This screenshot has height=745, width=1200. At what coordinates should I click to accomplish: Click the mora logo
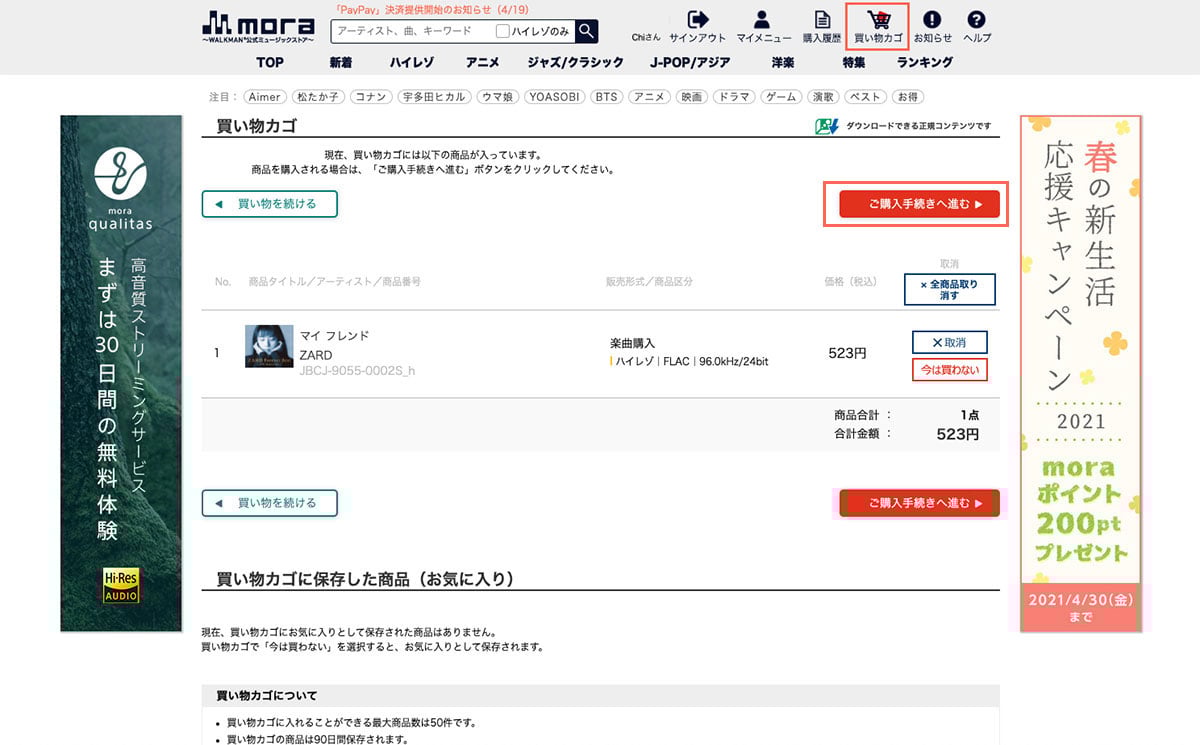click(259, 26)
